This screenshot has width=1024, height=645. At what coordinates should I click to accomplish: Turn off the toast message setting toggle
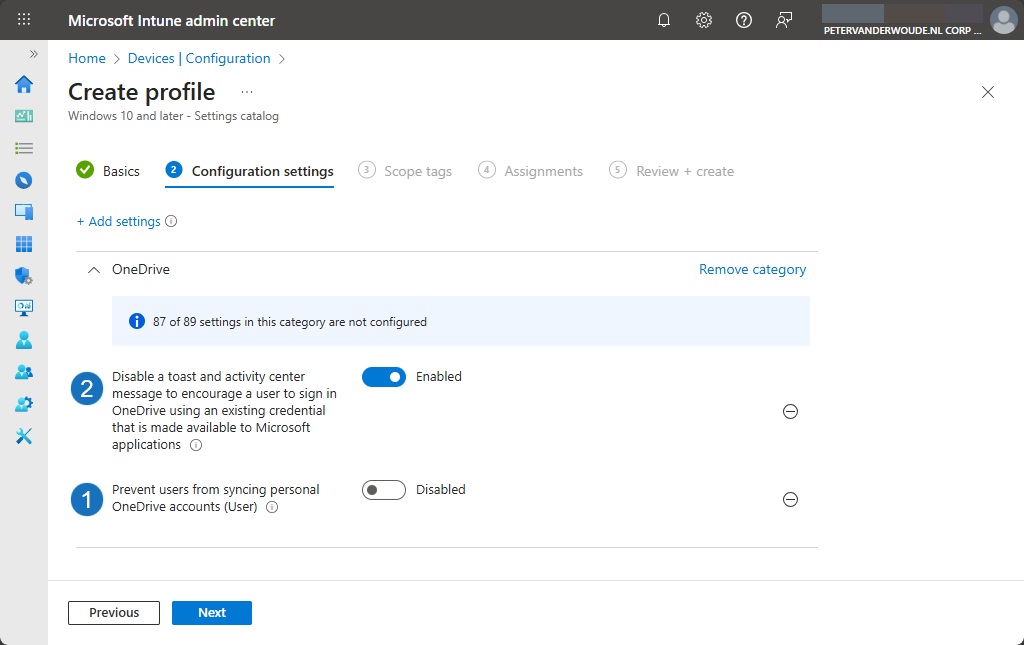[x=384, y=377]
